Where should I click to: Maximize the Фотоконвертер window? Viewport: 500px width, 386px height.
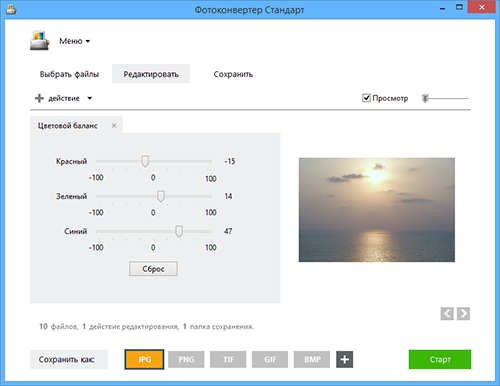459,7
